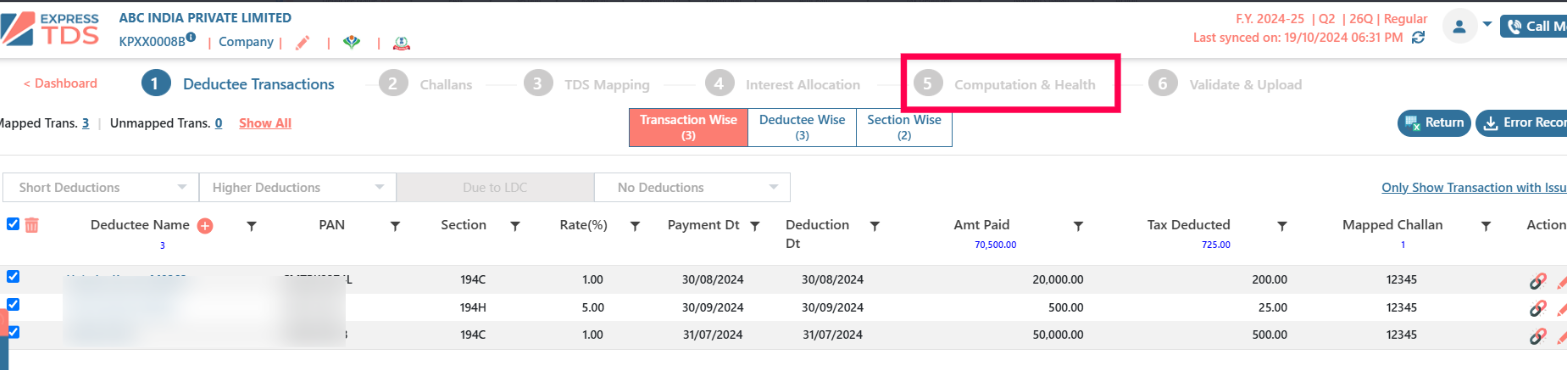Open the Tax Deducted column filter funnel
Image resolution: width=1567 pixels, height=370 pixels.
point(1282,227)
